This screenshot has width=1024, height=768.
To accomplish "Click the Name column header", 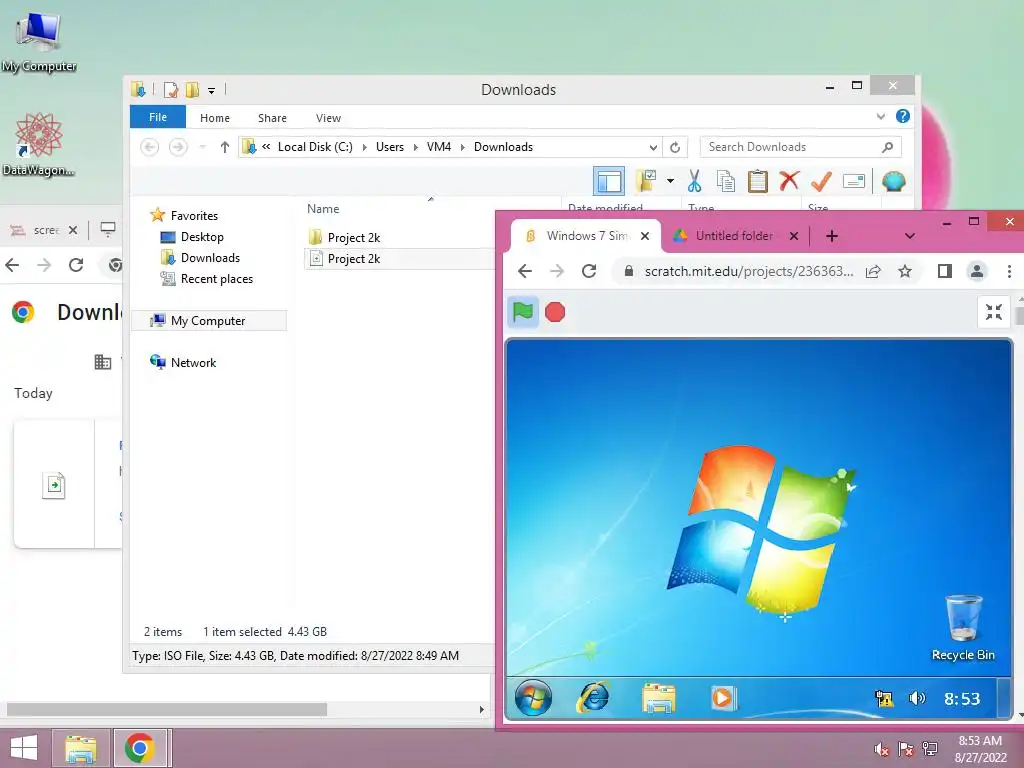I will tap(323, 209).
